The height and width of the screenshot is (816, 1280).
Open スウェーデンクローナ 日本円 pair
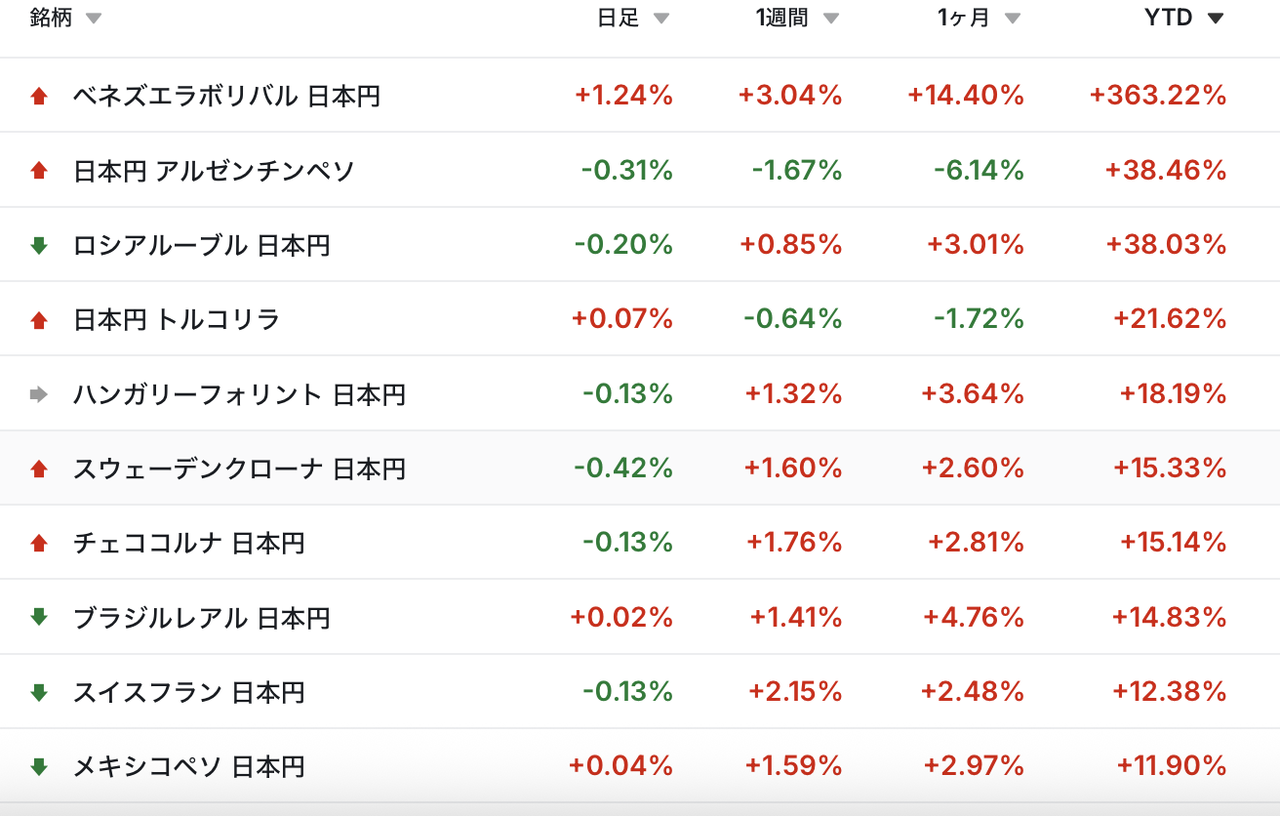239,468
